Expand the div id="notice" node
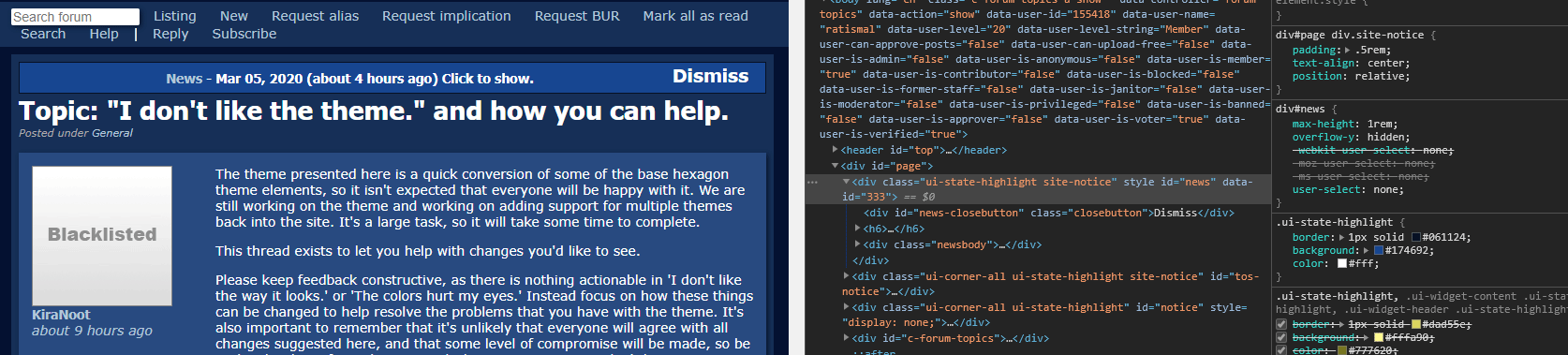Viewport: 1568px width, 355px height. tap(847, 307)
